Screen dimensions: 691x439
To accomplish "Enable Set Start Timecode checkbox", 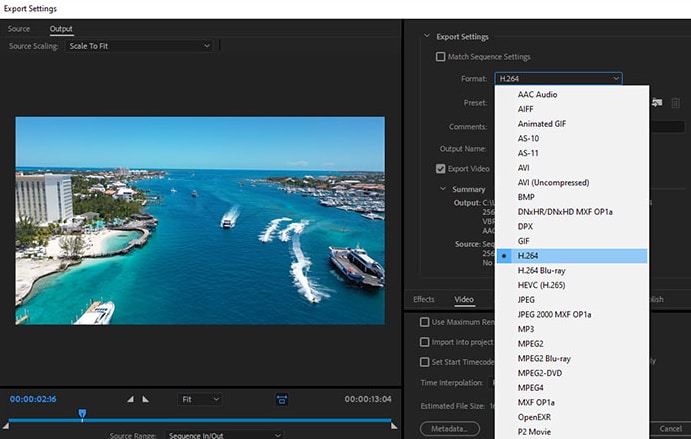I will (424, 362).
